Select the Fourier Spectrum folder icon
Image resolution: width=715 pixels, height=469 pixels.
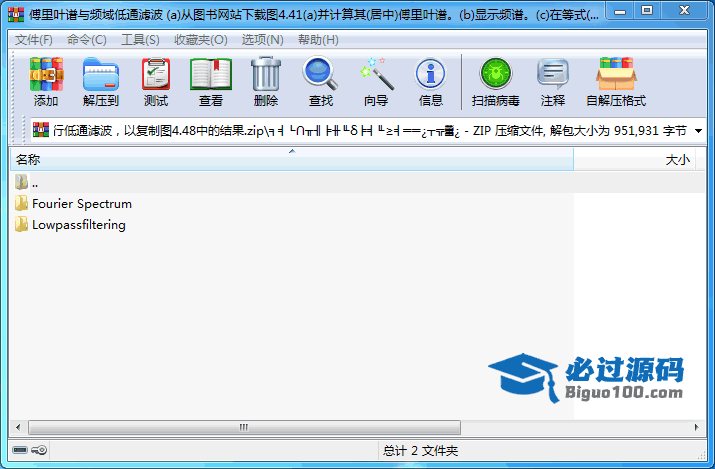21,203
